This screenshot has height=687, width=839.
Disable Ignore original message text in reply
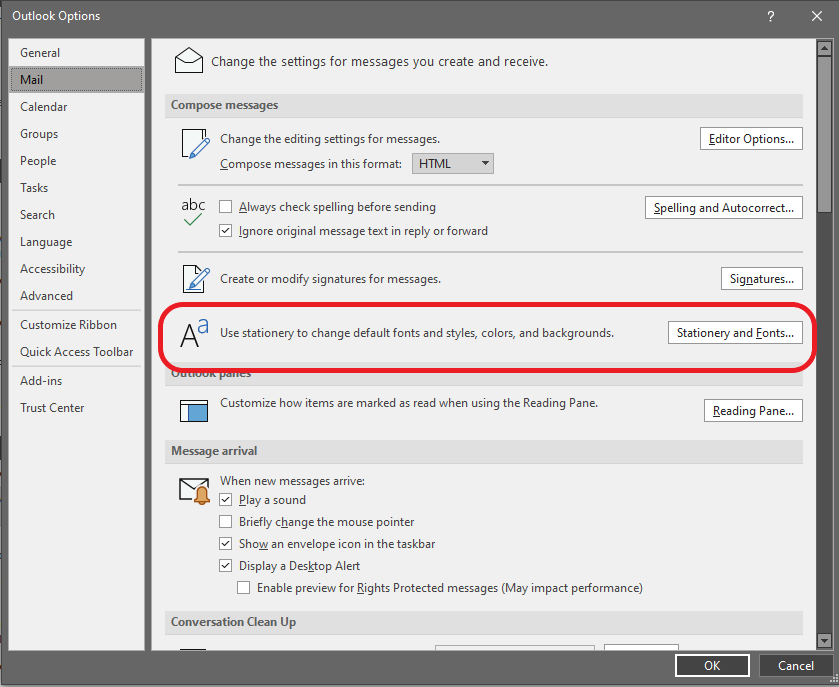point(226,230)
